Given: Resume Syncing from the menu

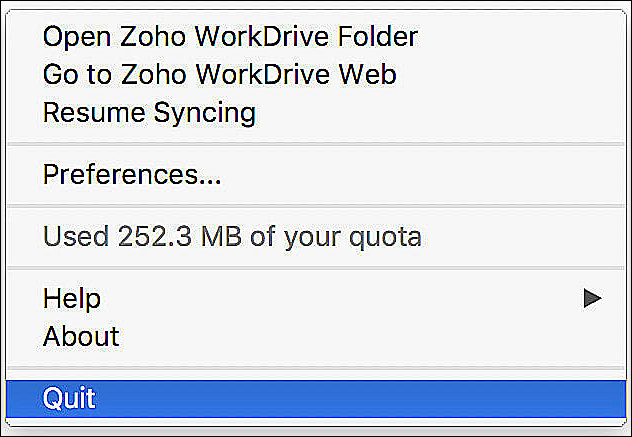Looking at the screenshot, I should [149, 112].
